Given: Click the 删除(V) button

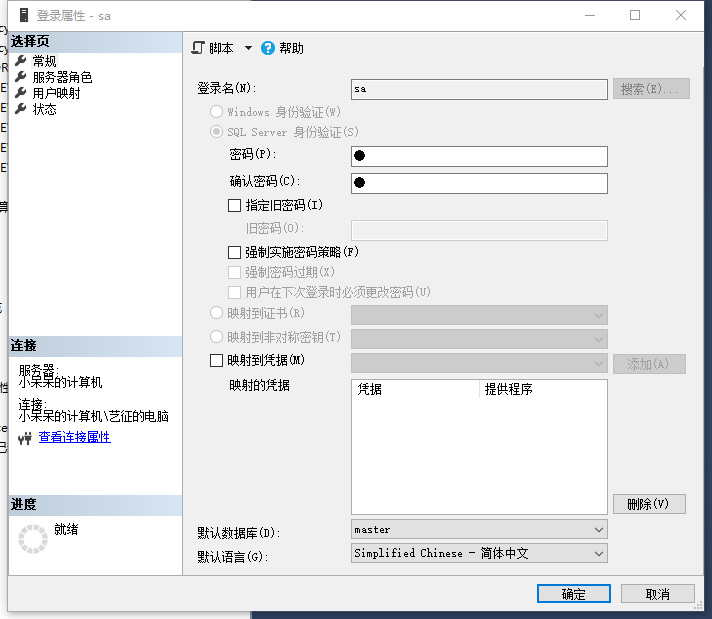Looking at the screenshot, I should click(649, 504).
